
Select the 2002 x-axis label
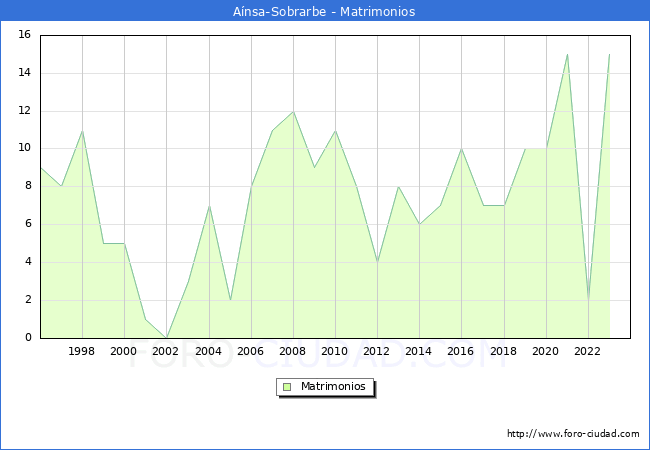(166, 351)
